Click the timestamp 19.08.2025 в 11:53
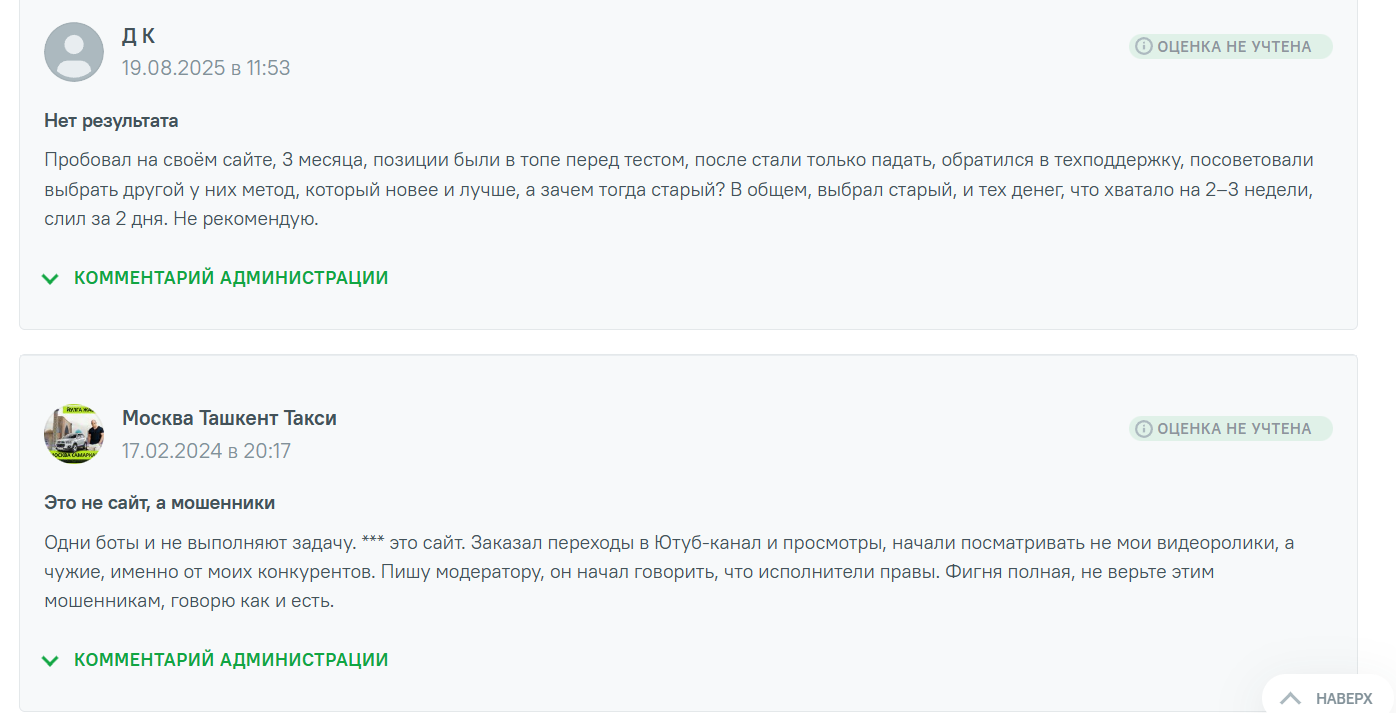 (x=206, y=68)
